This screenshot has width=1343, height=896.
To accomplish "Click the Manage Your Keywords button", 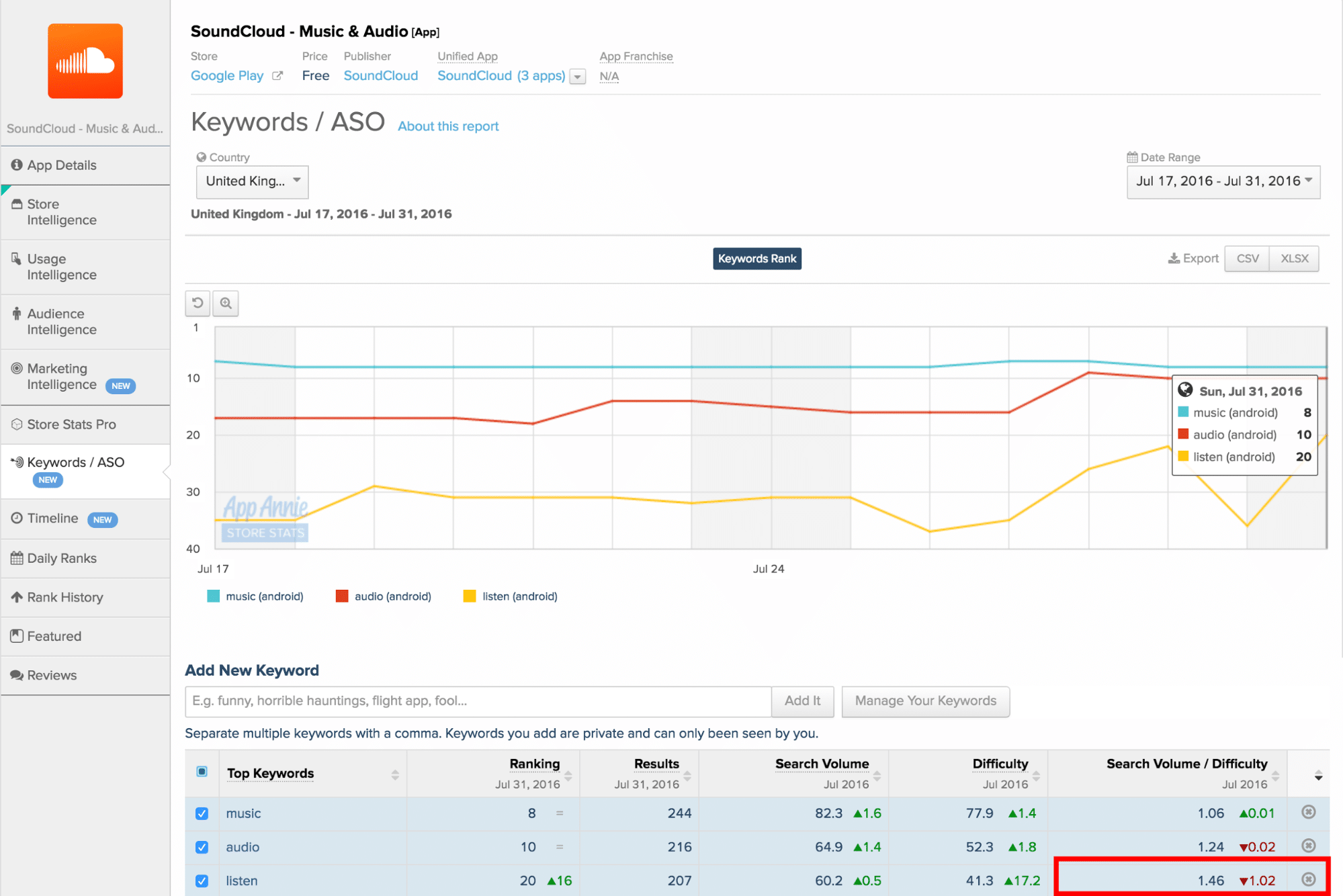I will [x=925, y=701].
